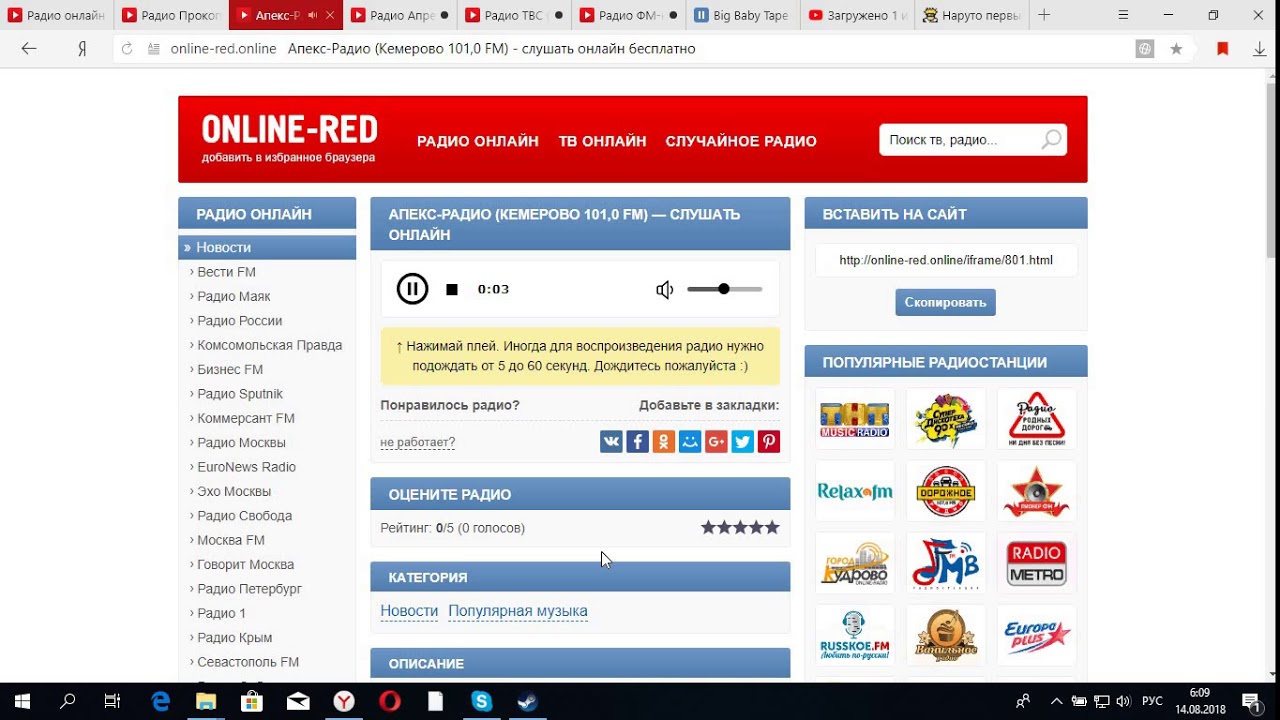1280x720 pixels.
Task: Open Radio Metro station thumbnail
Action: coord(1037,563)
